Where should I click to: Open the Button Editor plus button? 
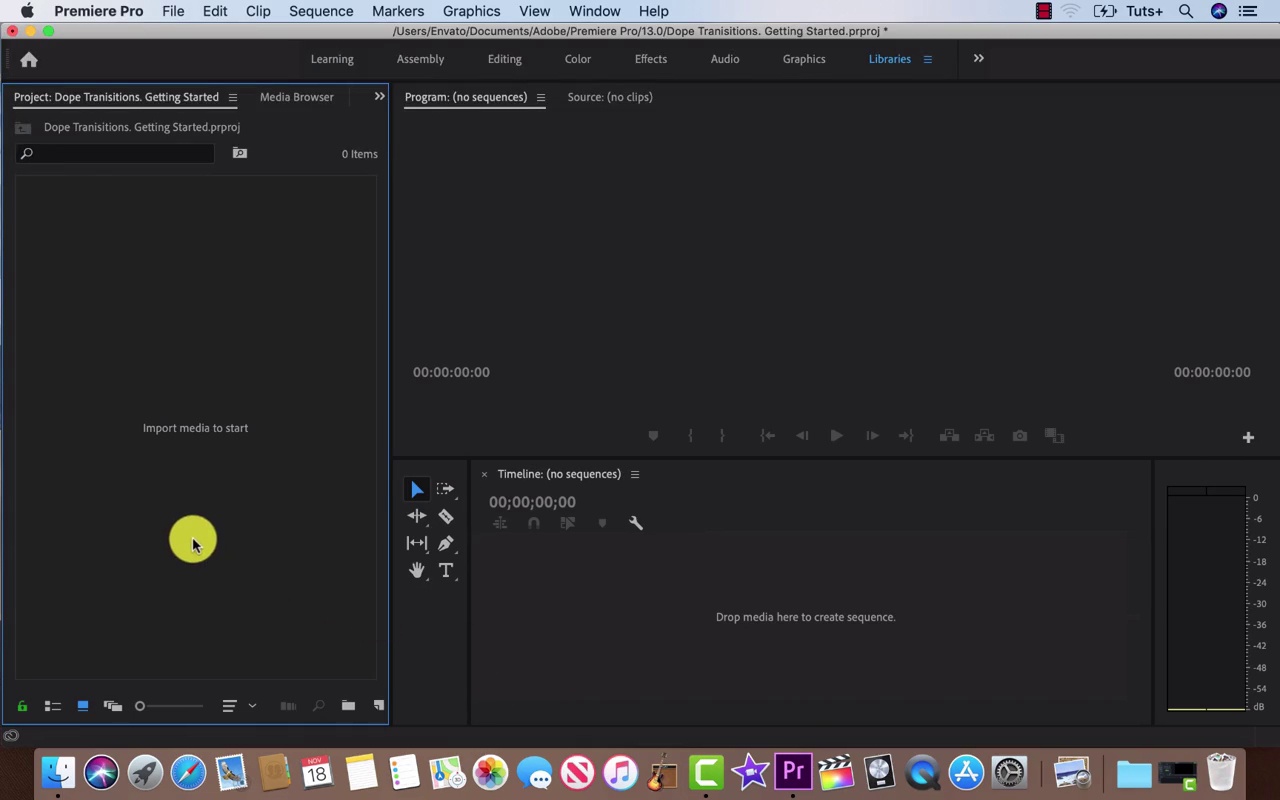pos(1248,437)
